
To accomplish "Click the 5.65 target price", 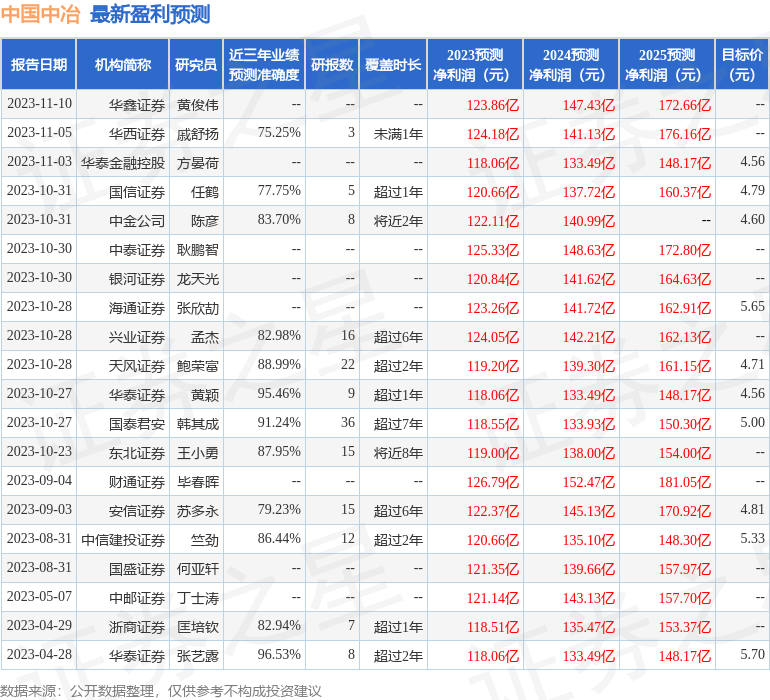I will [x=752, y=307].
